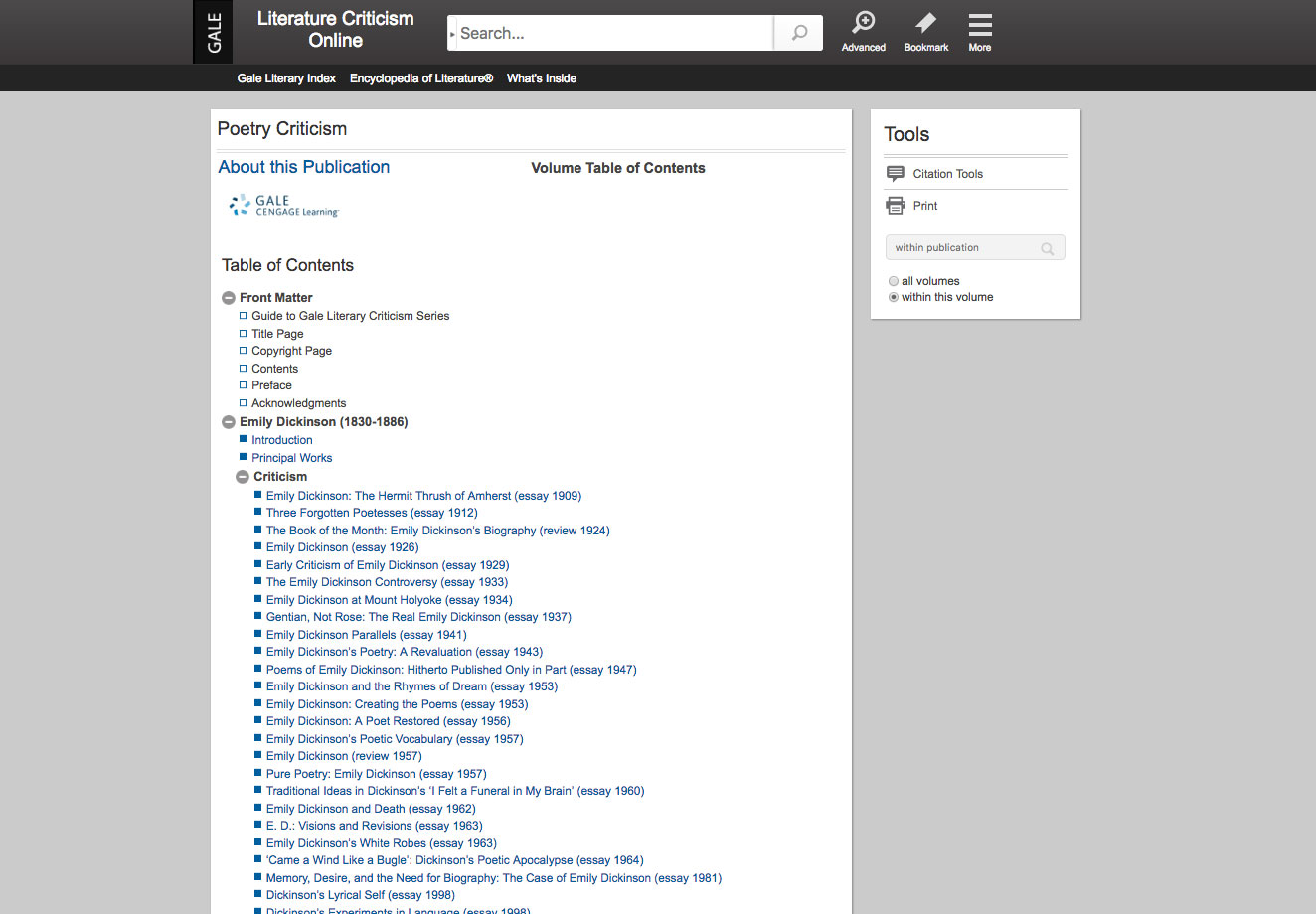Open Emily Dickinson's White Robes essay

click(382, 843)
